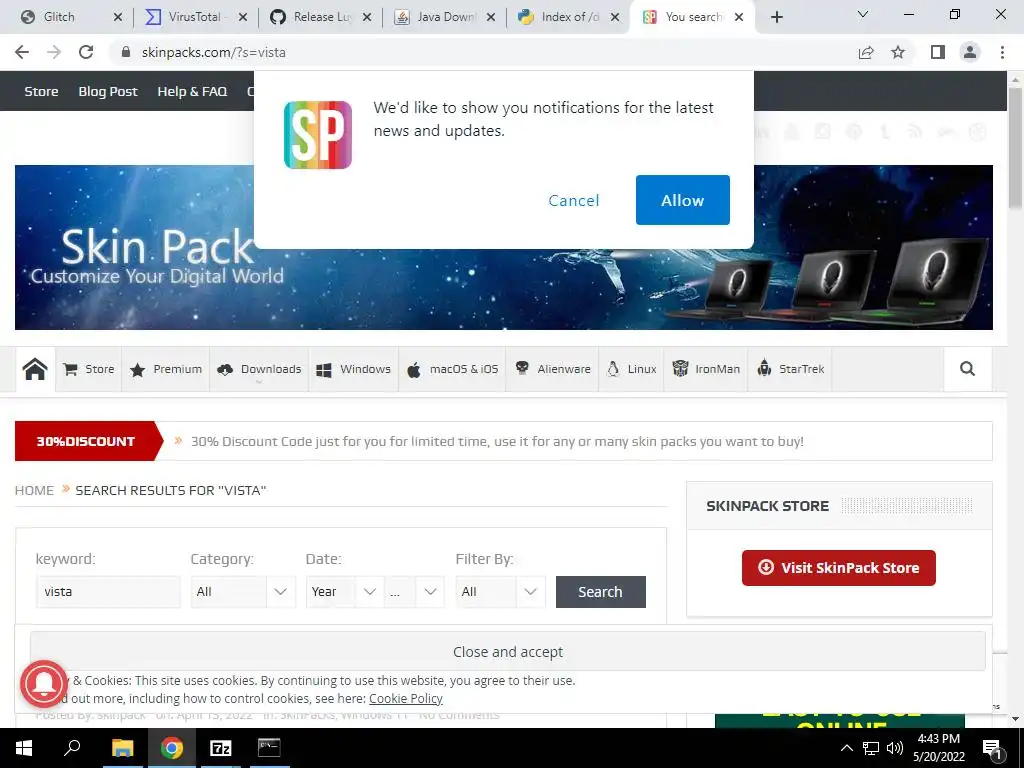Open the macOS & iOS category
1024x768 pixels.
click(453, 369)
